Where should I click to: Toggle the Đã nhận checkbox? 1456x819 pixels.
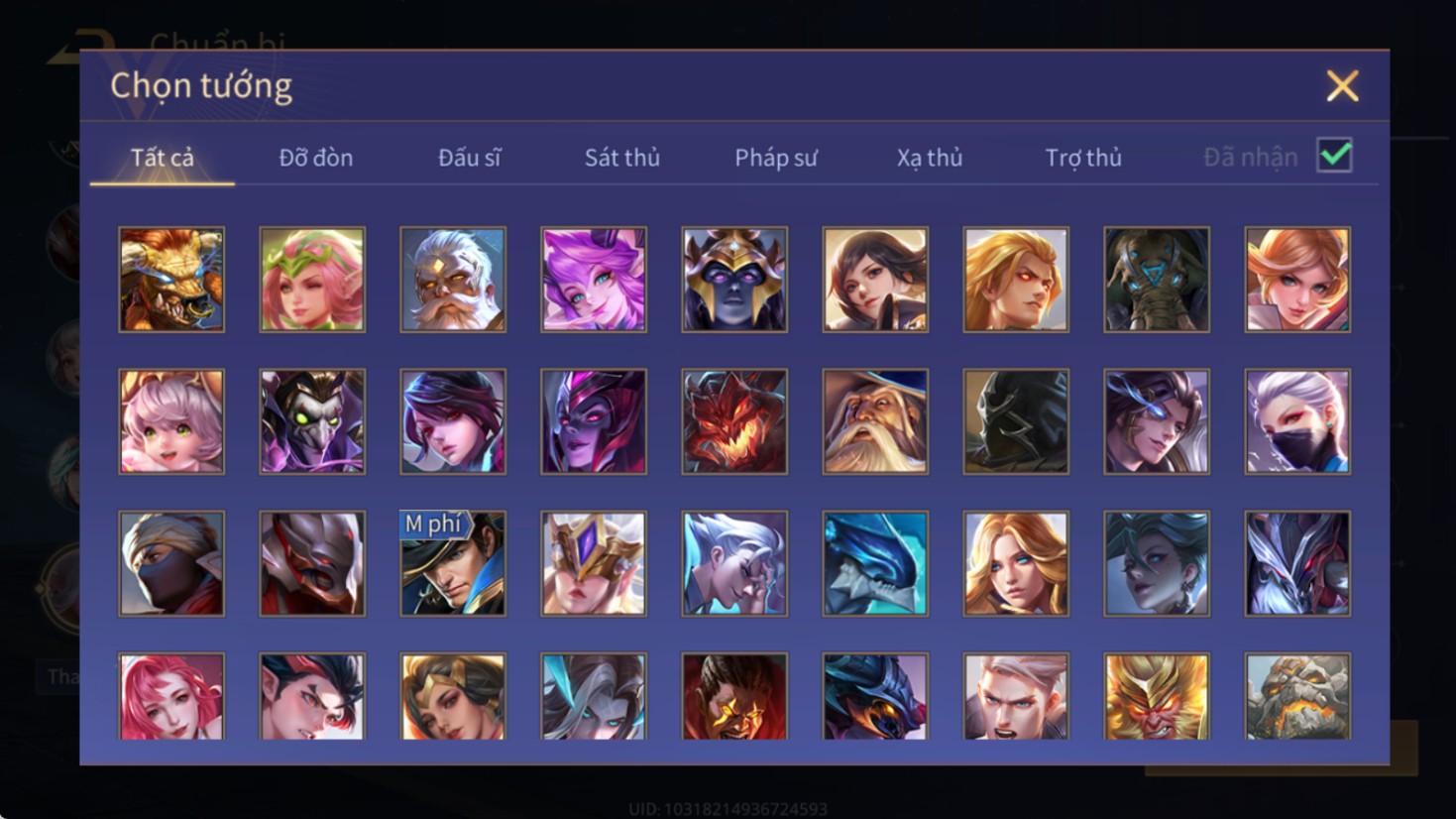point(1334,156)
